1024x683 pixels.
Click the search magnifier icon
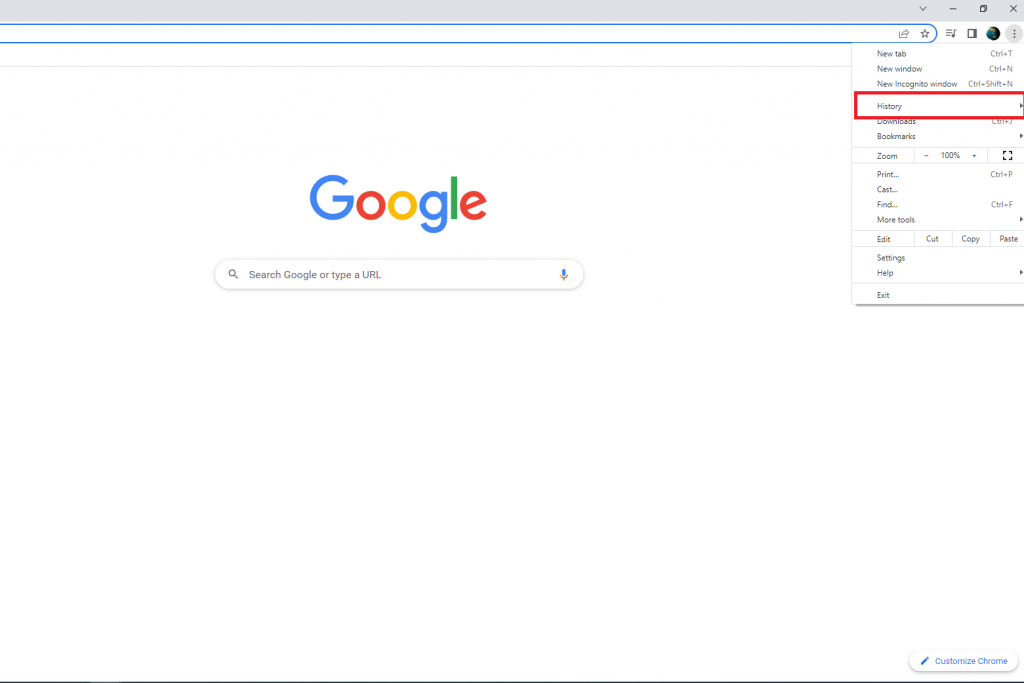click(233, 274)
